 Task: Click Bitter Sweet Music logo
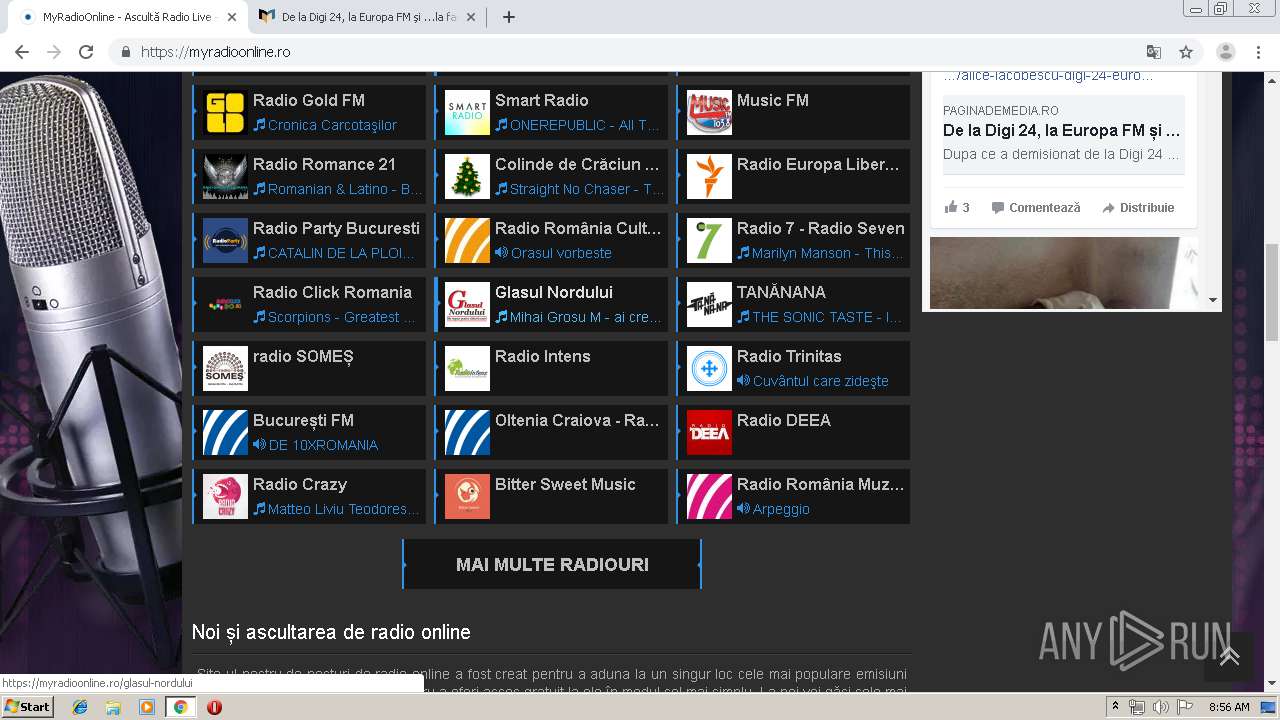pyautogui.click(x=467, y=496)
